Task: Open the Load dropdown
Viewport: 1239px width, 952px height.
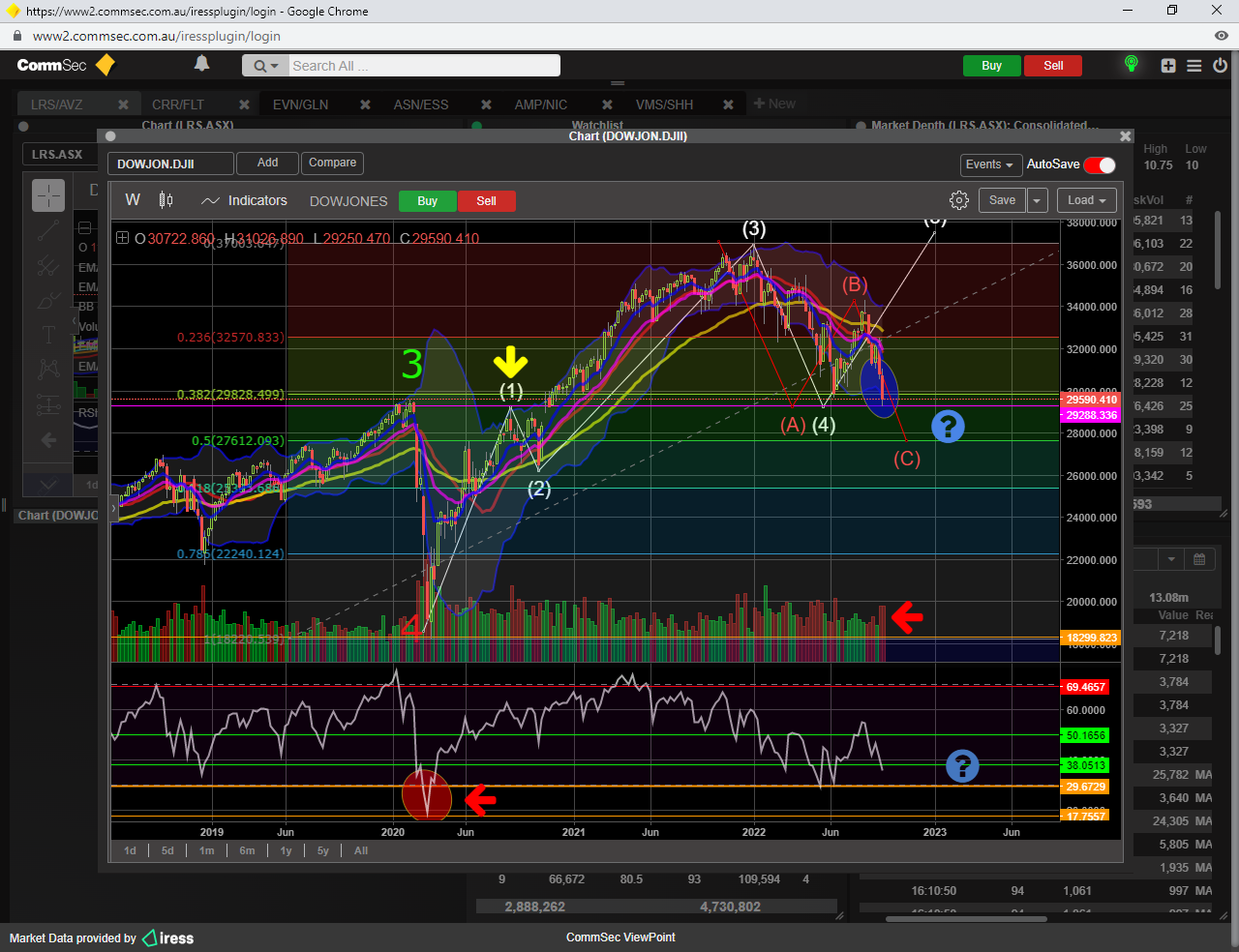Action: point(1087,200)
